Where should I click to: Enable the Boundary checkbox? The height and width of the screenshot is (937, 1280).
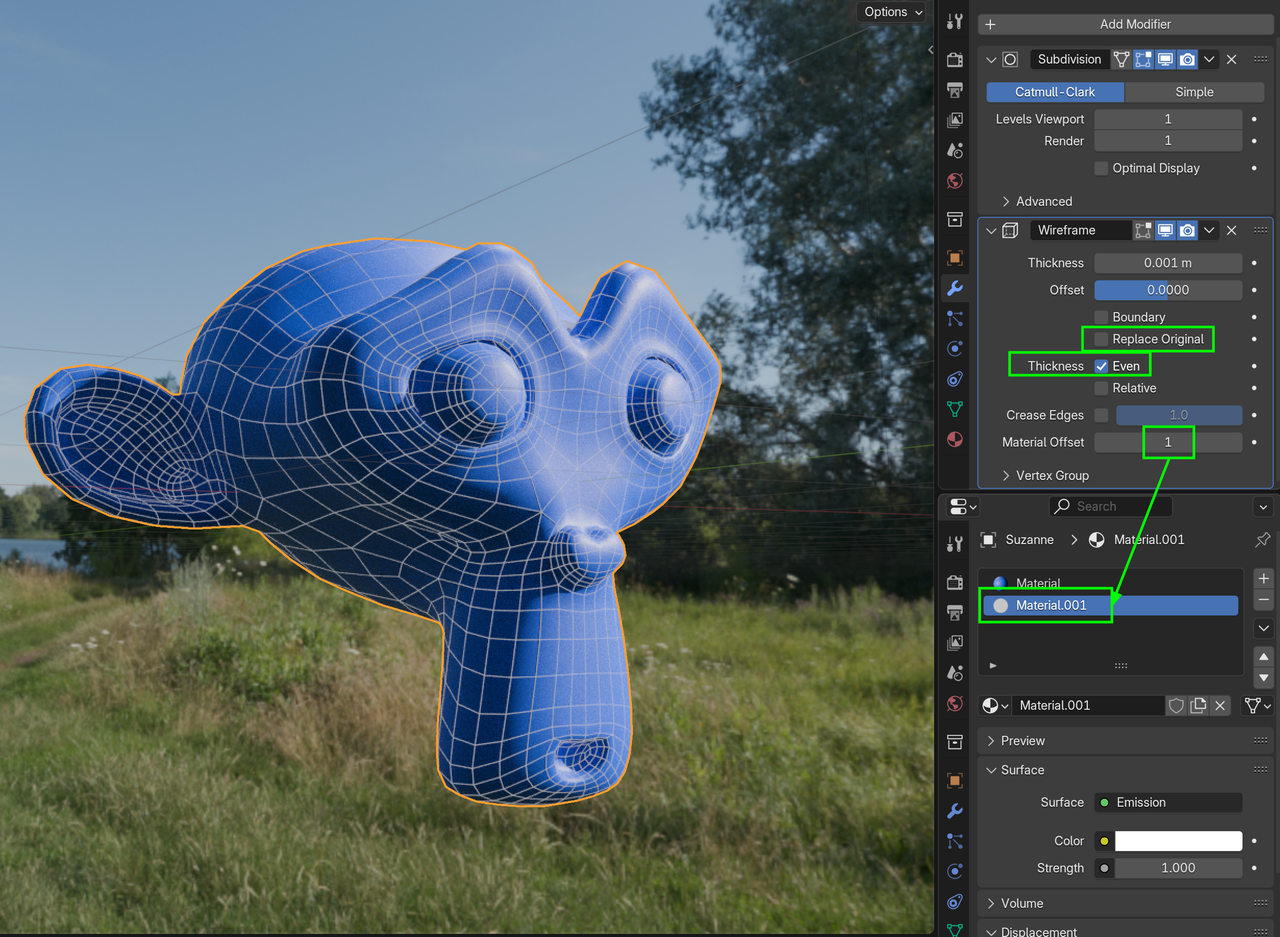click(1101, 317)
